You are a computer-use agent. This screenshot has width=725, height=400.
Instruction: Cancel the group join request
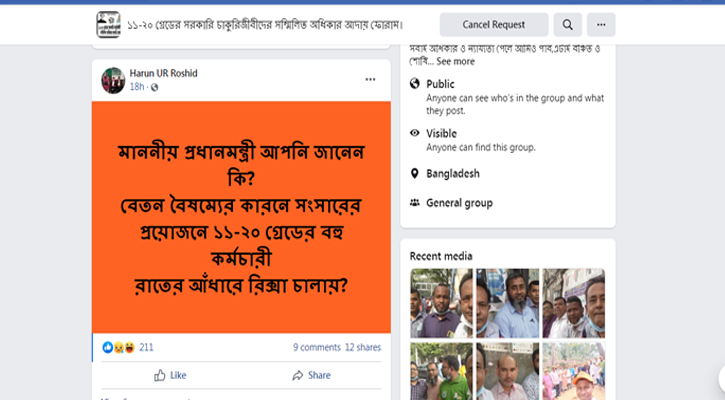coord(494,25)
